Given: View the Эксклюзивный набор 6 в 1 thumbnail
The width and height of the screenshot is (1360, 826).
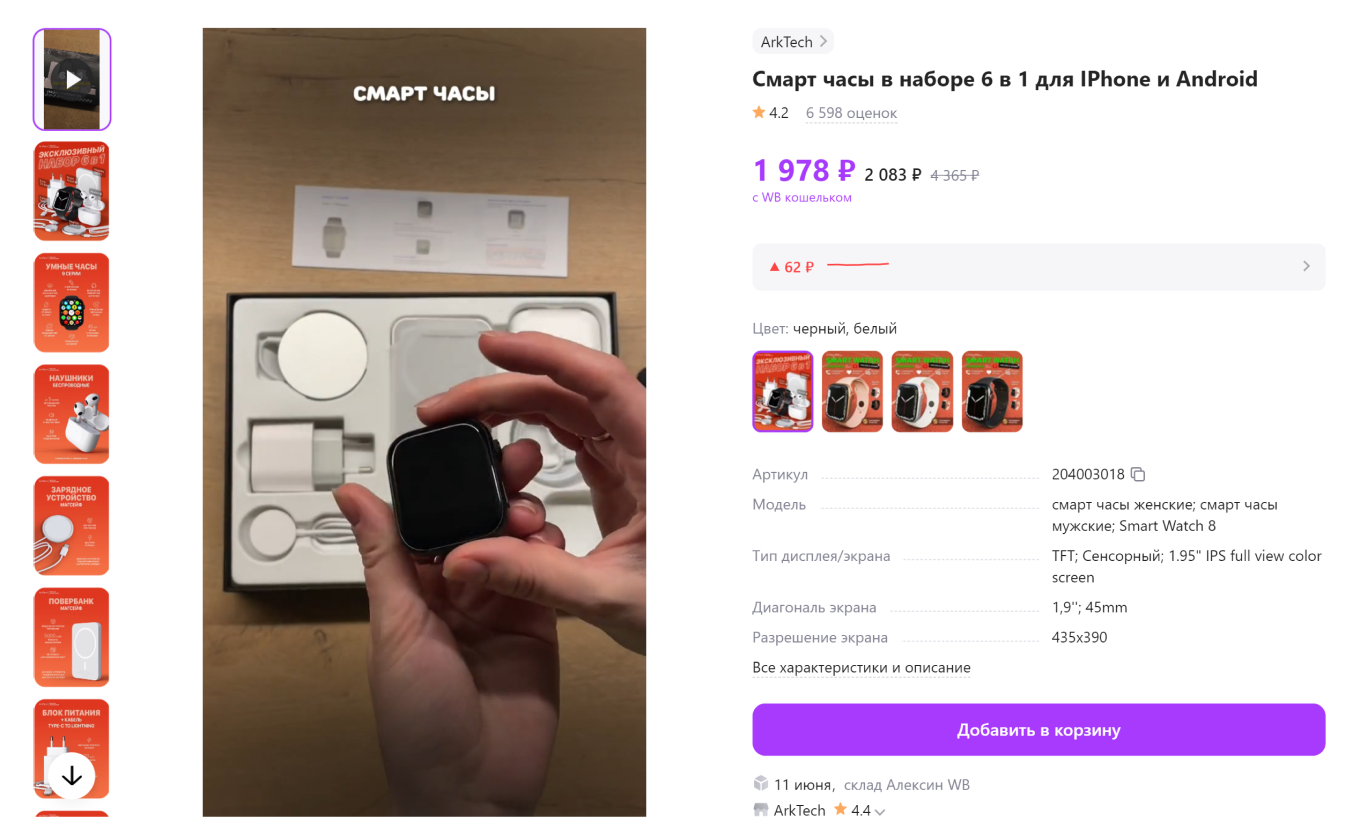Looking at the screenshot, I should pyautogui.click(x=72, y=191).
